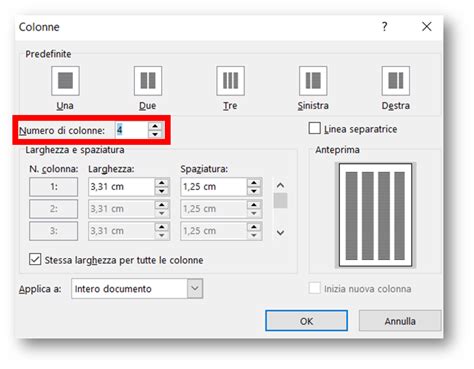The width and height of the screenshot is (474, 369).
Task: Decrease column 1 Spaziatura value
Action: (254, 191)
